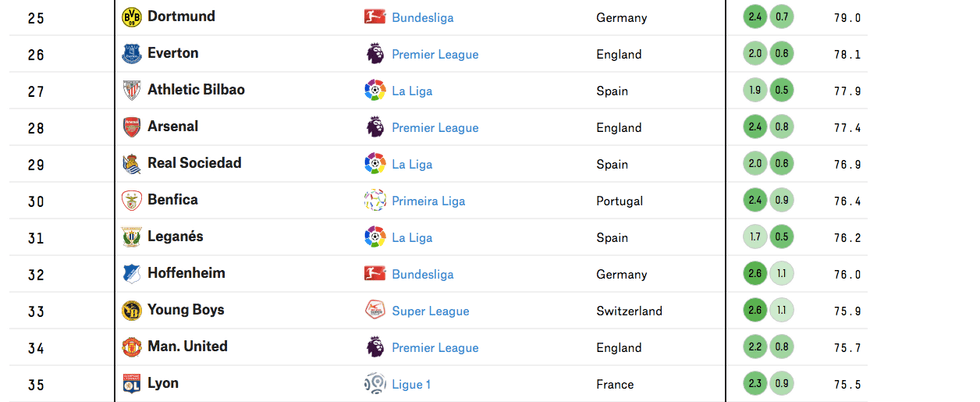This screenshot has height=402, width=980.
Task: Click the Everton club crest icon
Action: 131,54
